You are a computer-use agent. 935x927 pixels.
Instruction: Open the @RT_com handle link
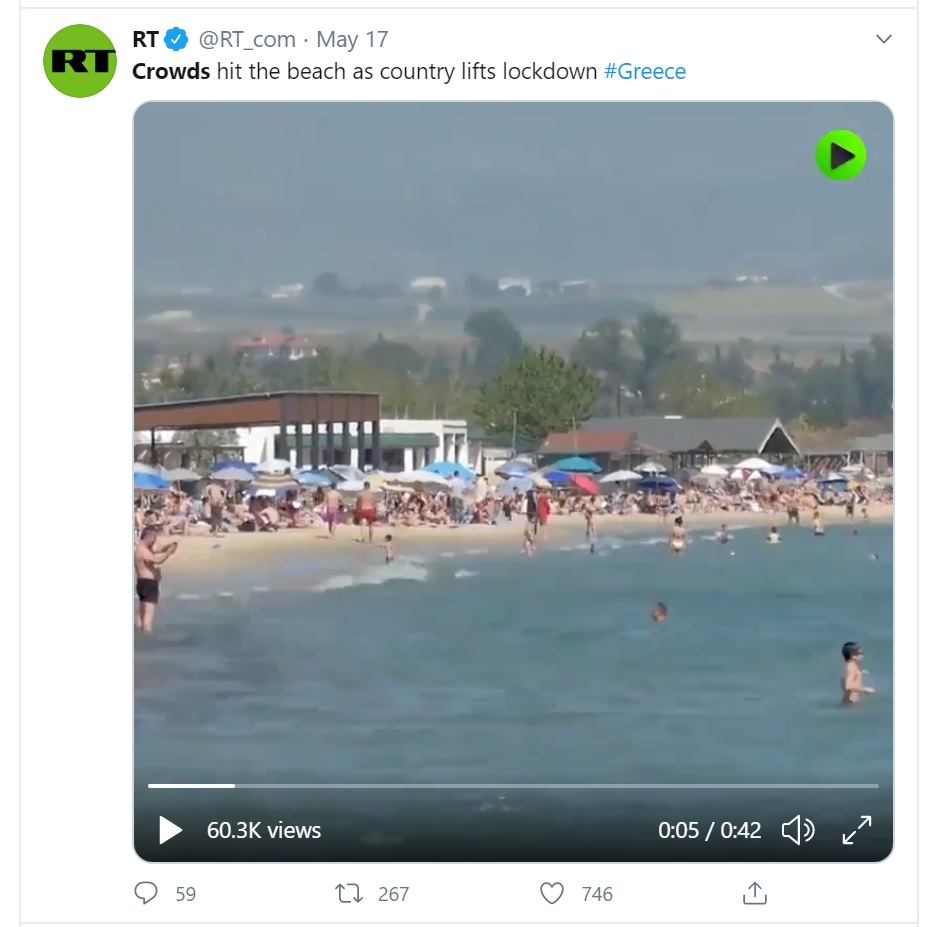(247, 40)
